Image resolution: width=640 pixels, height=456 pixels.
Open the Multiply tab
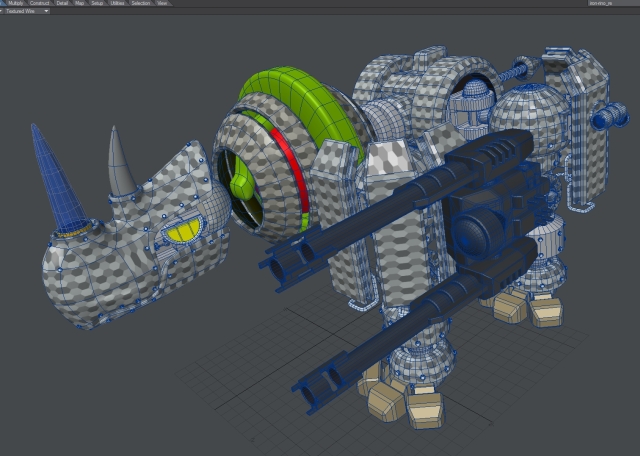point(15,3)
